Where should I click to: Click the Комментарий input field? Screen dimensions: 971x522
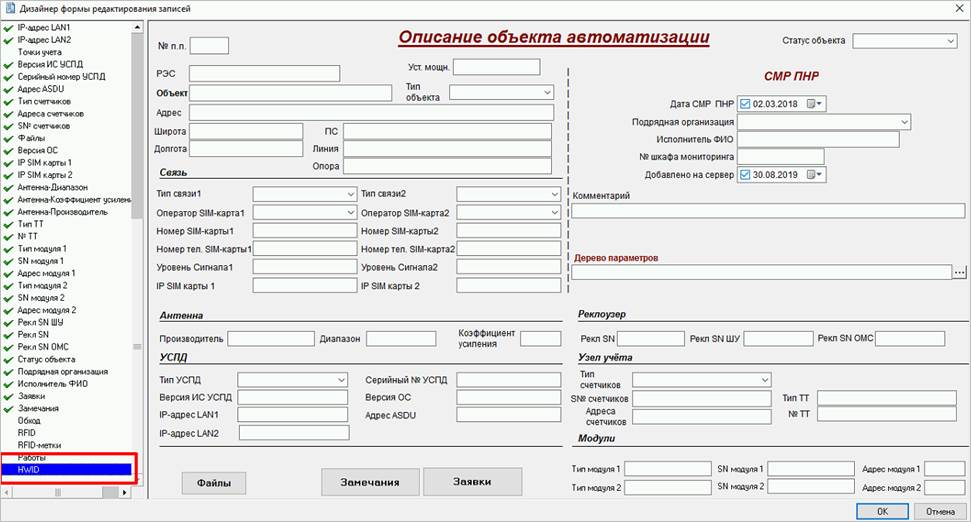768,211
